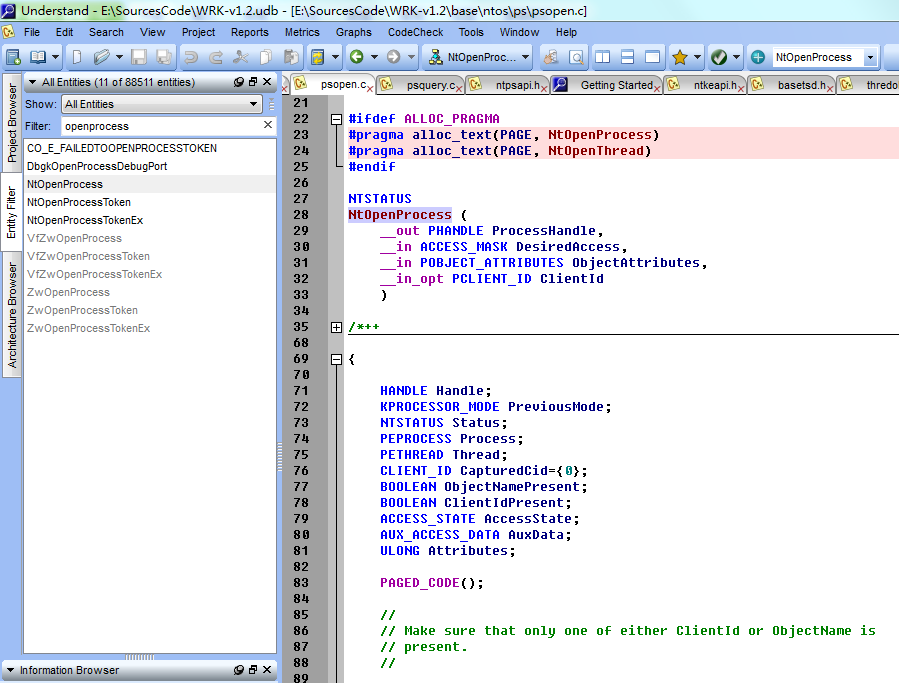This screenshot has width=899, height=683.
Task: Open the CodeCheck checkmark dropdown arrow
Action: [x=736, y=57]
